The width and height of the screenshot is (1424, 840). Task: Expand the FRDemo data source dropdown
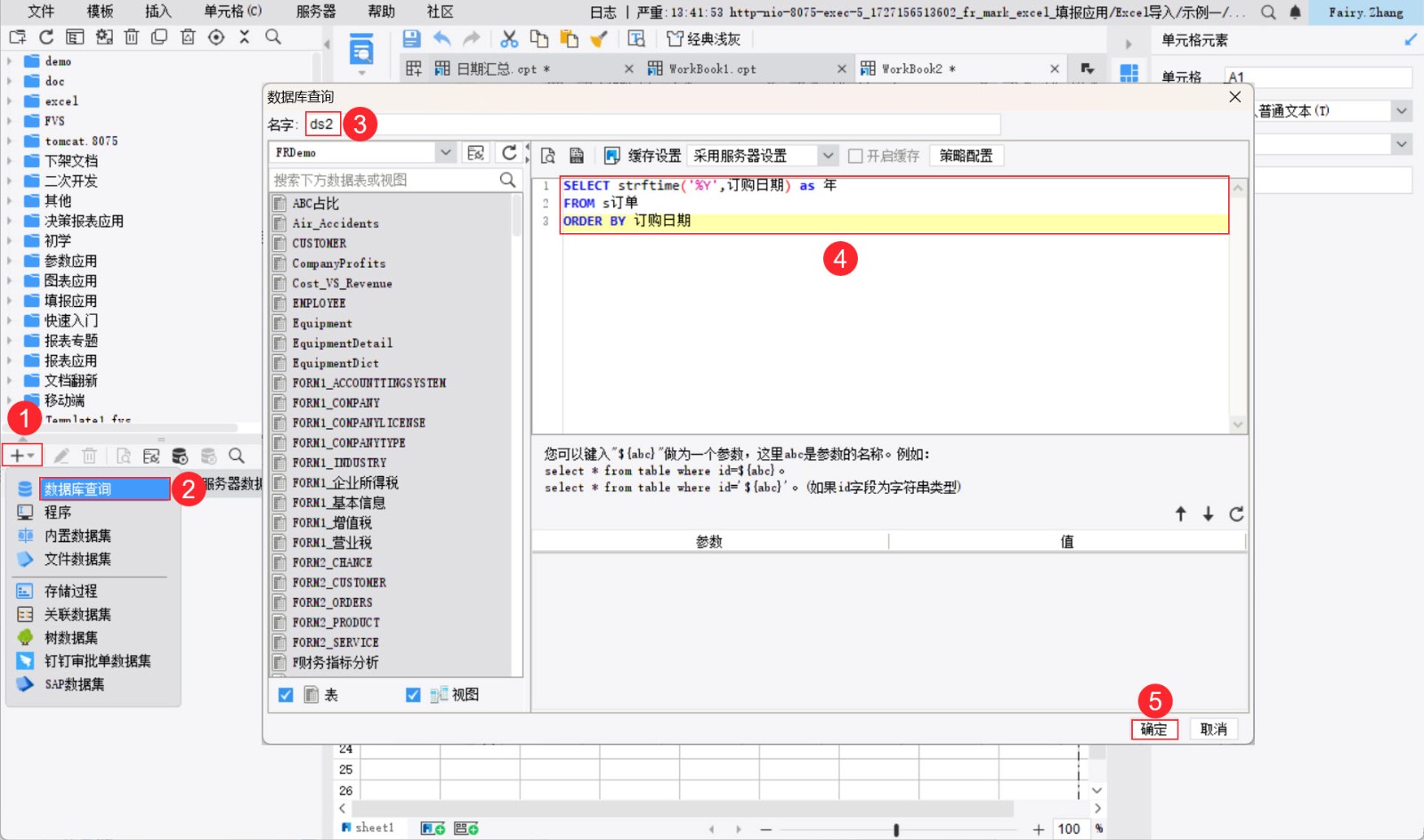coord(448,152)
